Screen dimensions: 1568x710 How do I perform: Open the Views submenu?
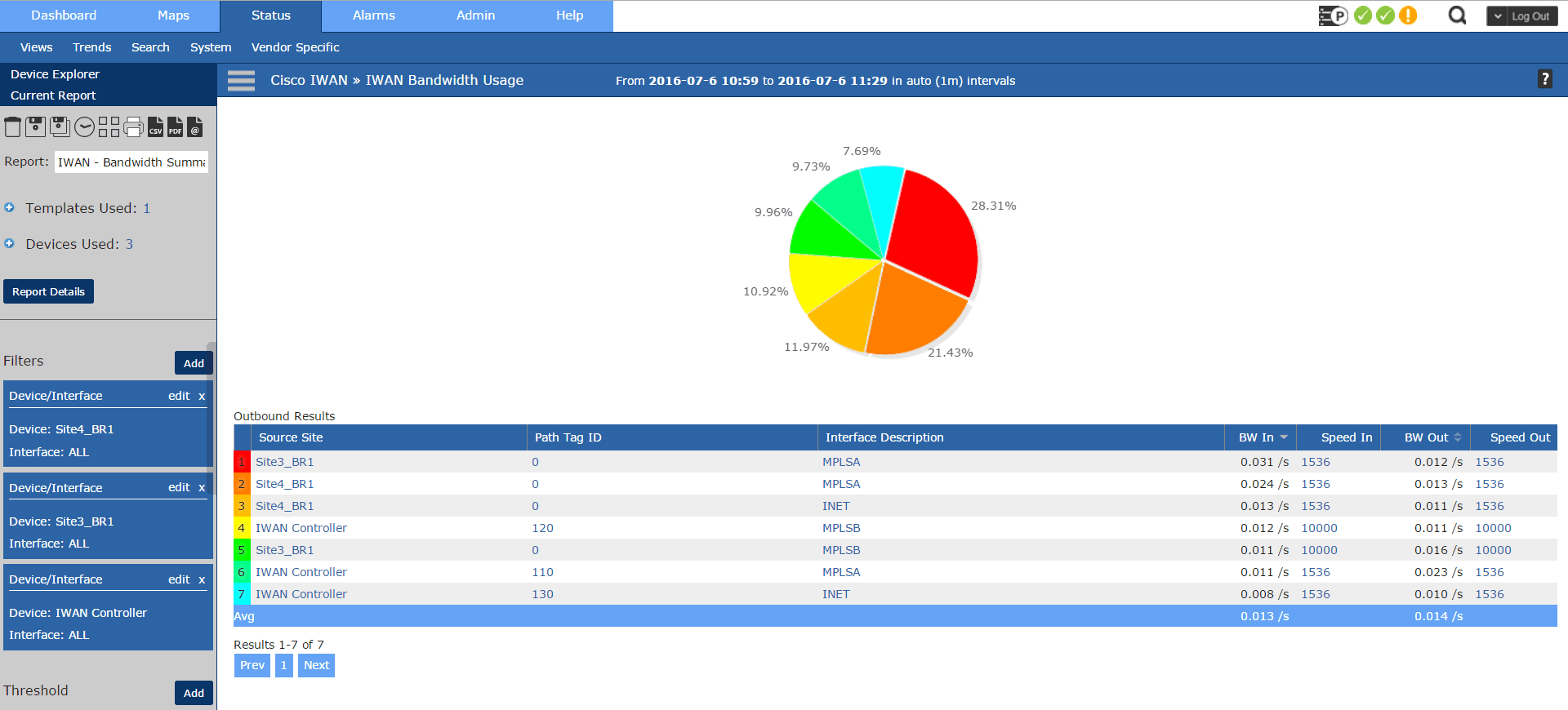37,47
